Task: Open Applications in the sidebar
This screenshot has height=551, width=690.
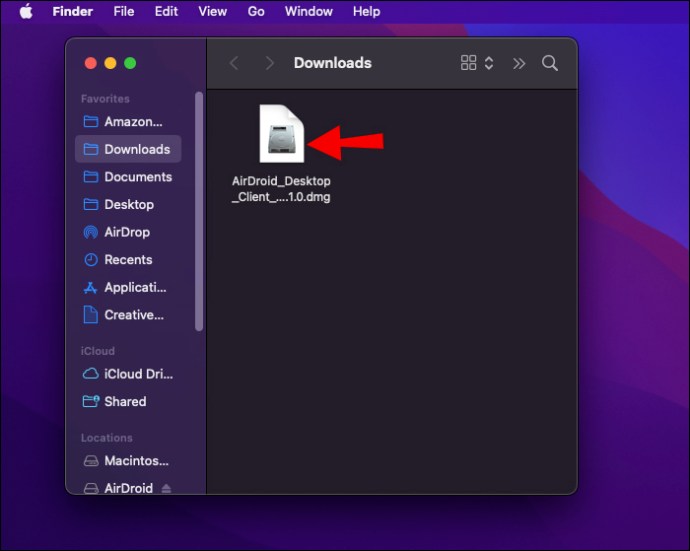Action: coord(128,287)
